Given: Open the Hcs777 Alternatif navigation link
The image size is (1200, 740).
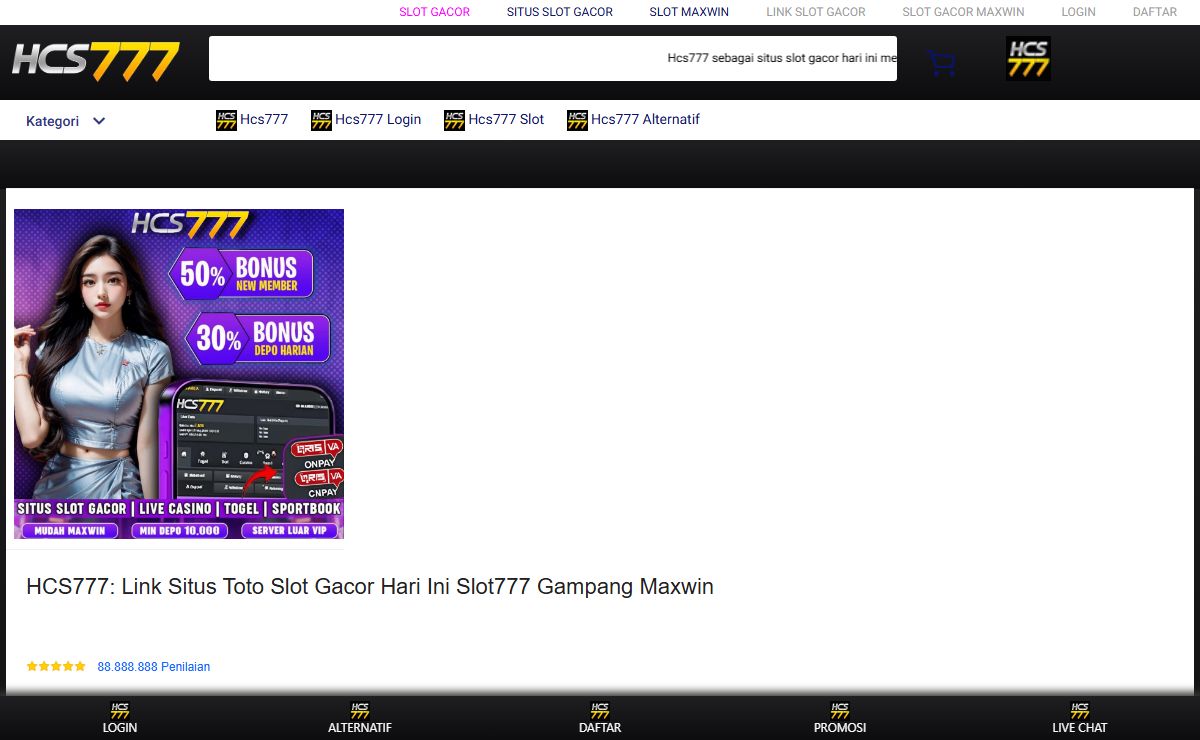Looking at the screenshot, I should [645, 119].
